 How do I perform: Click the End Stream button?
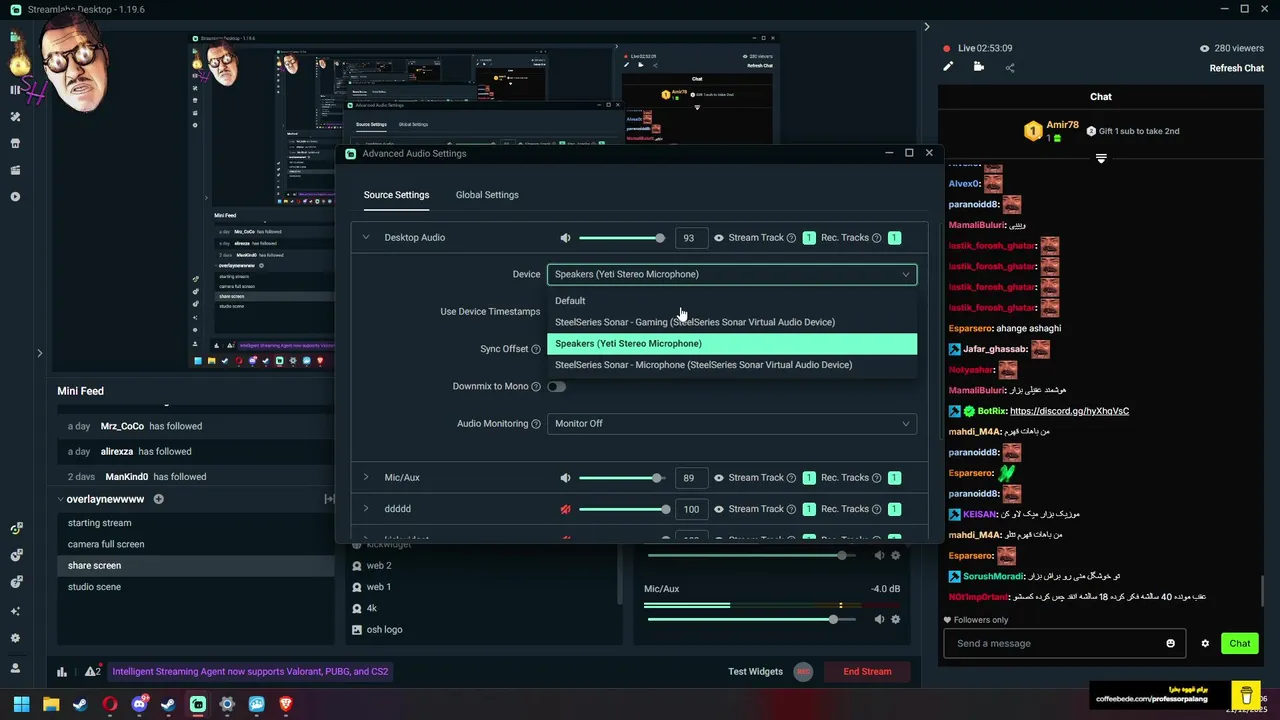pos(867,672)
